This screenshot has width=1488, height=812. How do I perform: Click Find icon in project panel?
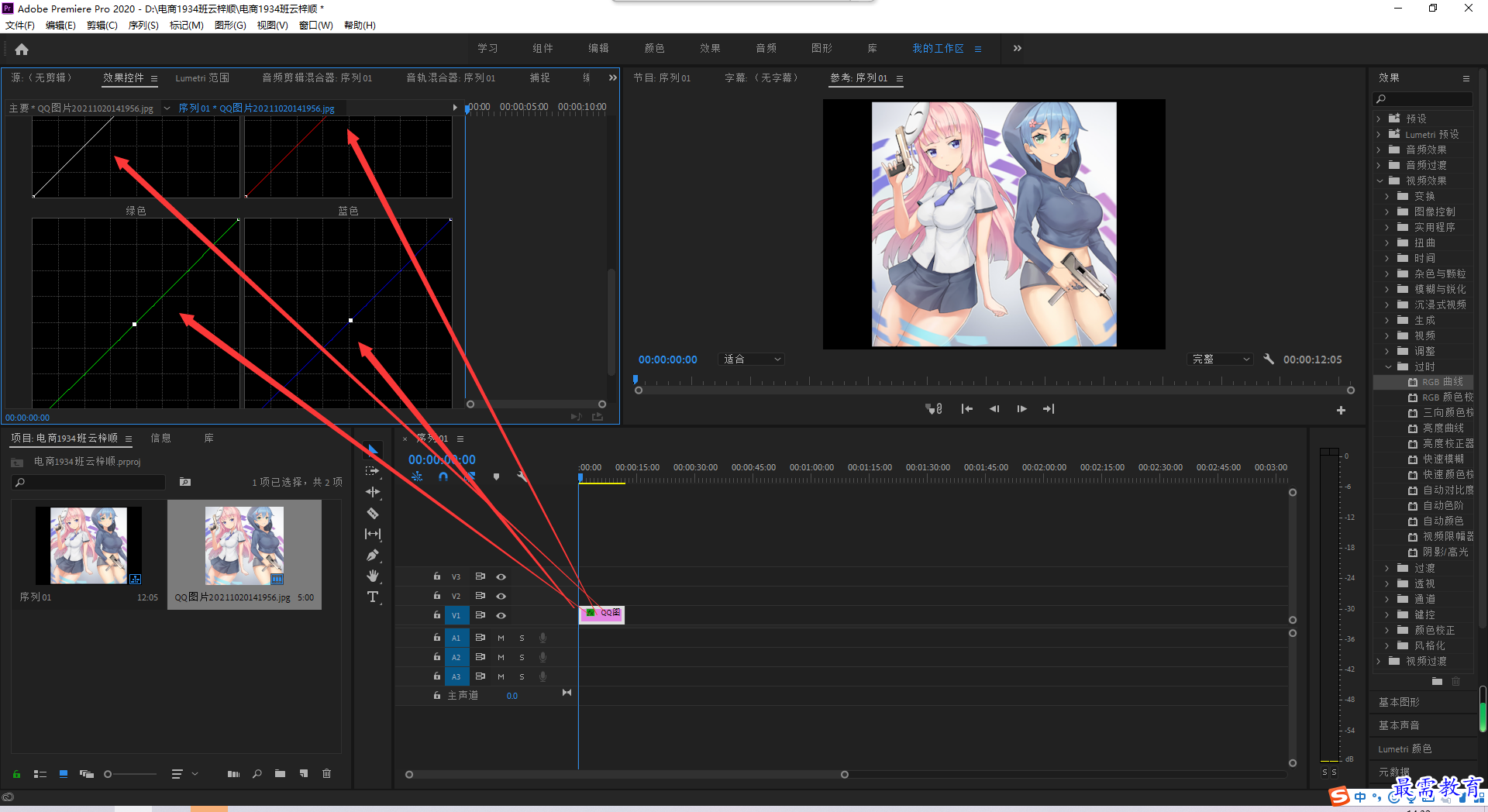pyautogui.click(x=257, y=773)
